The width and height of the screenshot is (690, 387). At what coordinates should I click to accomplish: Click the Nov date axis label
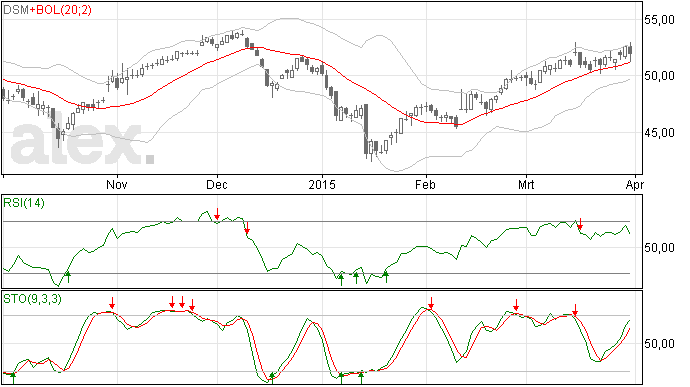pos(117,184)
